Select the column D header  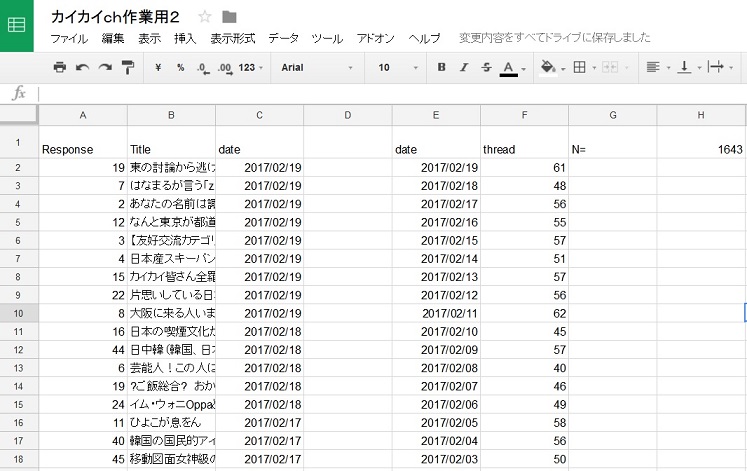pyautogui.click(x=347, y=115)
